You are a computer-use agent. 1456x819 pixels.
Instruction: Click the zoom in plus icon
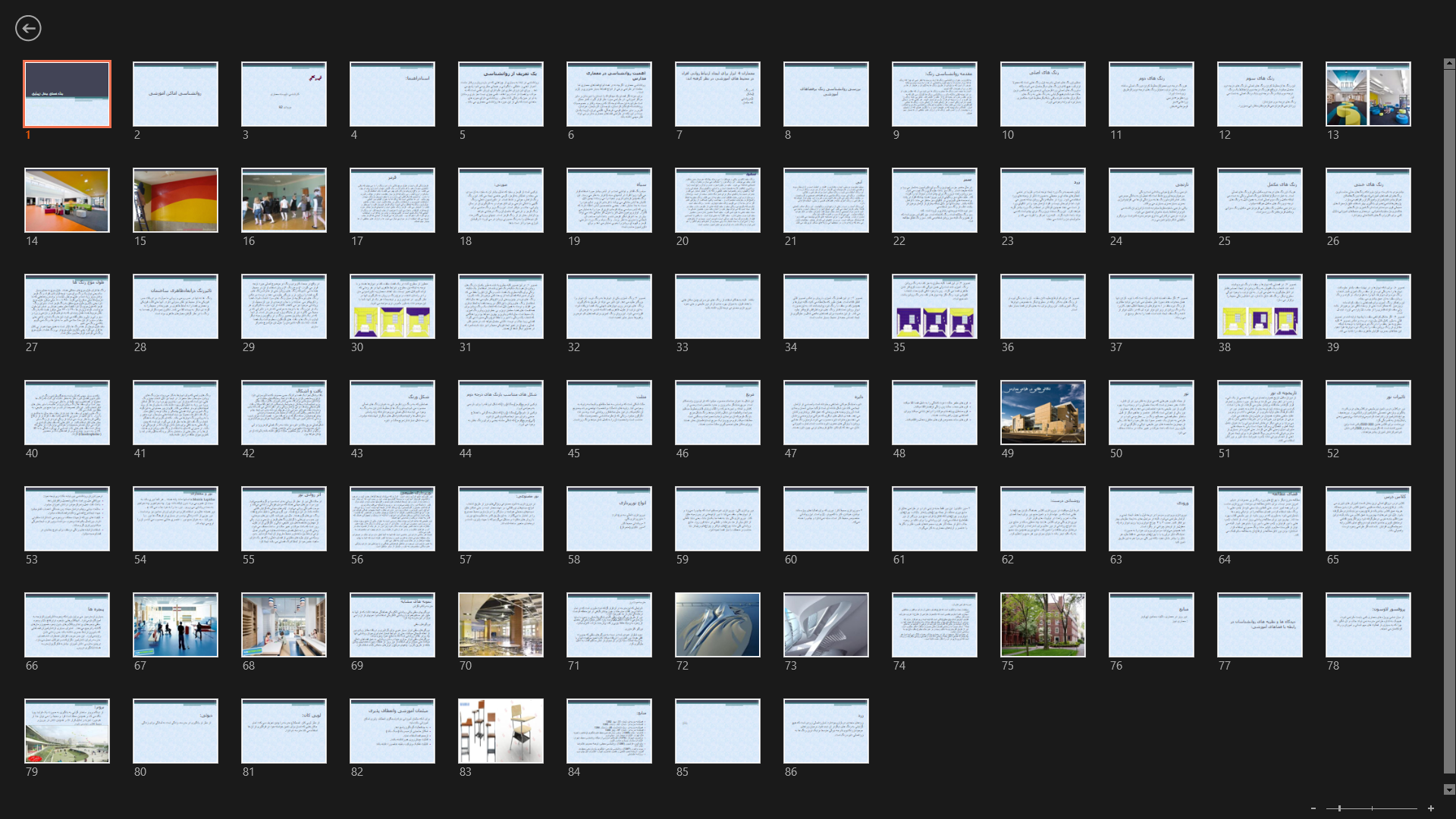point(1430,808)
